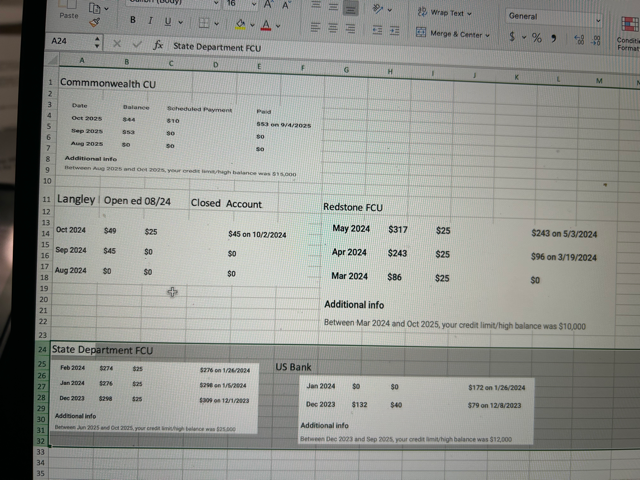Click the text Orientation icon
Image resolution: width=640 pixels, height=480 pixels.
[378, 9]
